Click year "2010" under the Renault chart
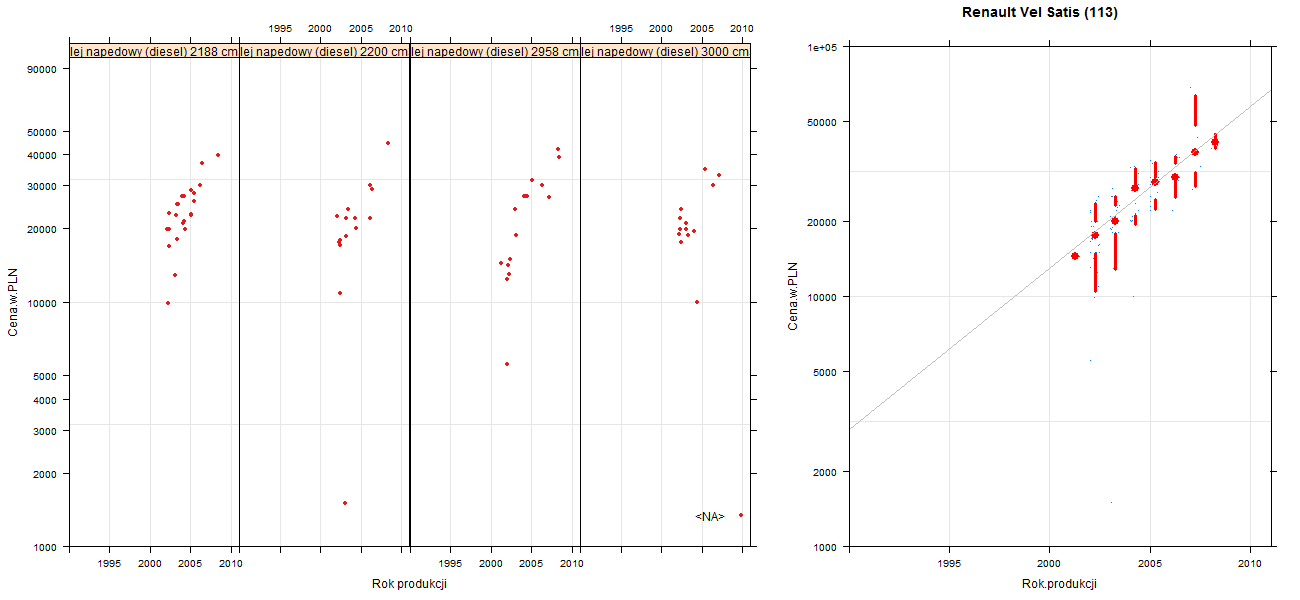The width and height of the screenshot is (1300, 600). click(1250, 564)
